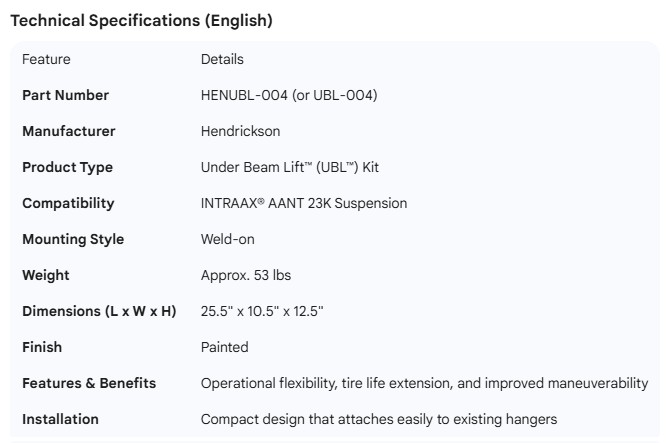This screenshot has height=443, width=669.
Task: Select the Compatibility row label
Action: point(68,203)
